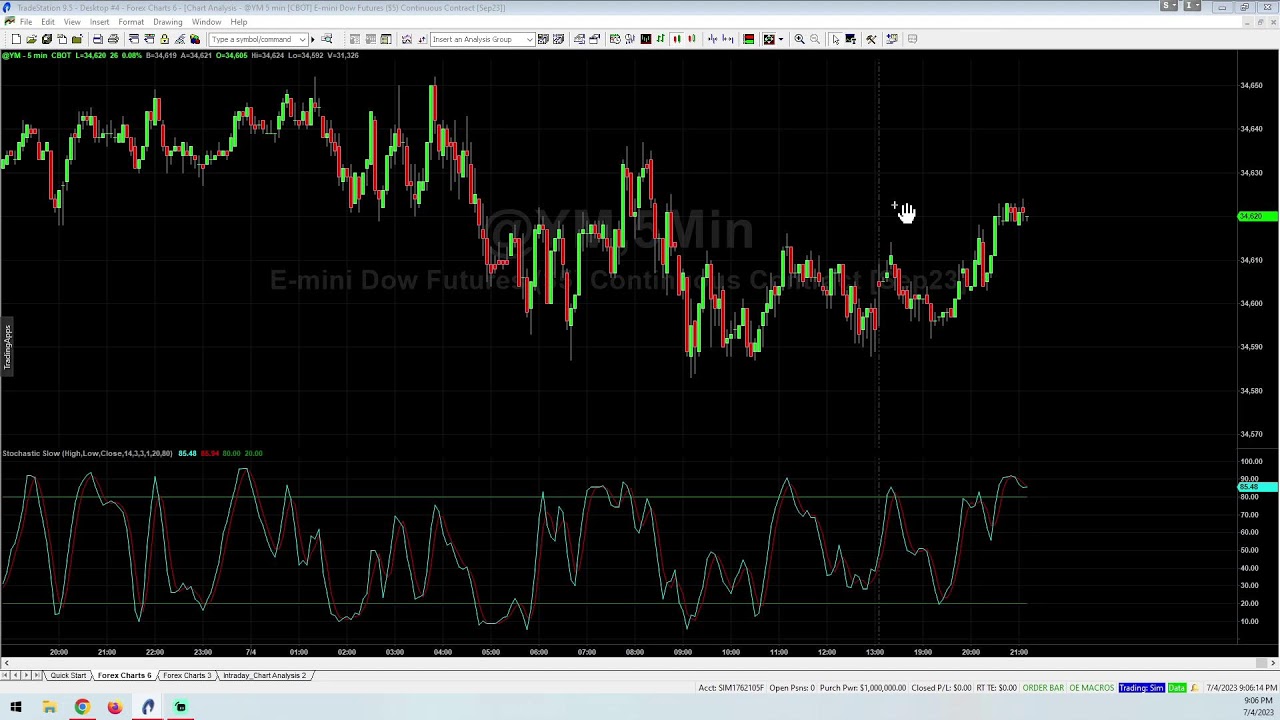Click the play arrow next to command box

(x=313, y=39)
